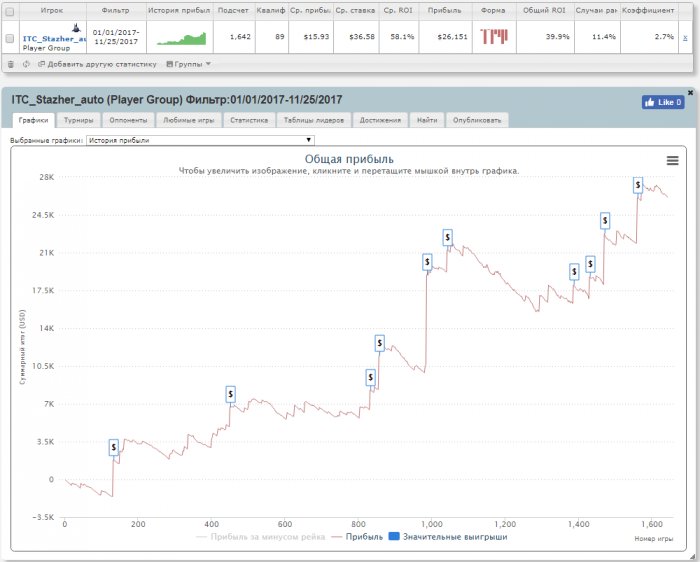Click the 1,642 count value
This screenshot has width=700, height=562.
(240, 37)
